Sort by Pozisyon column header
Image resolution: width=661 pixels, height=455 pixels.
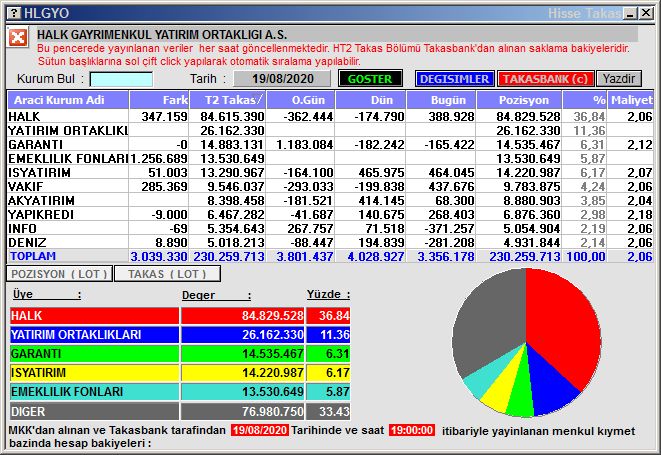[x=519, y=100]
